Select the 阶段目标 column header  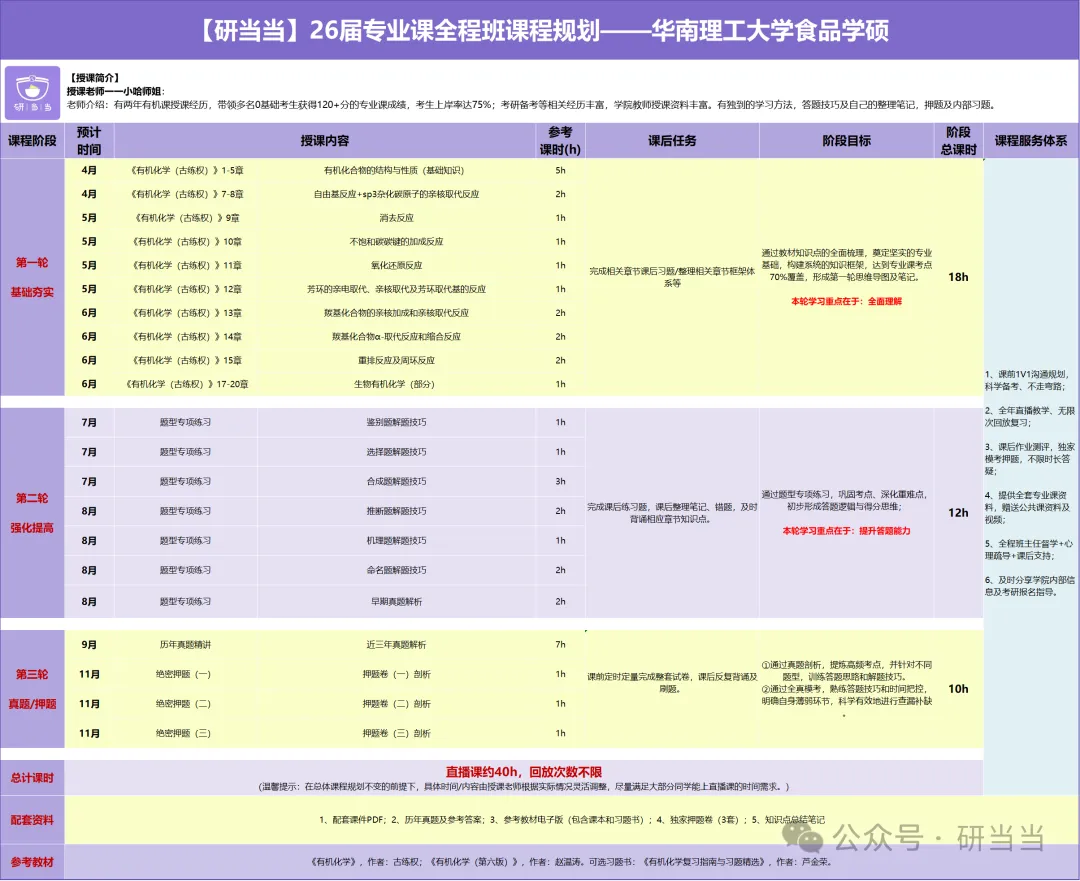click(x=847, y=141)
